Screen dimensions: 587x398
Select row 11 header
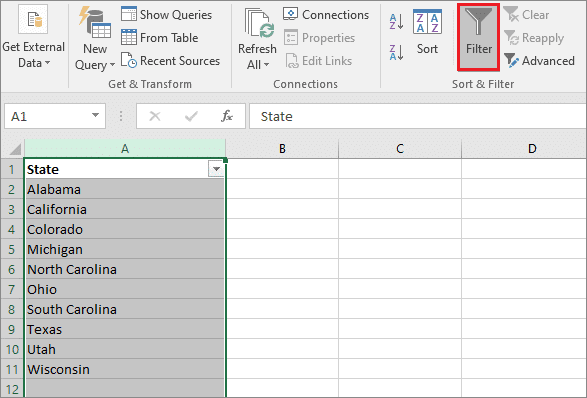[12, 369]
